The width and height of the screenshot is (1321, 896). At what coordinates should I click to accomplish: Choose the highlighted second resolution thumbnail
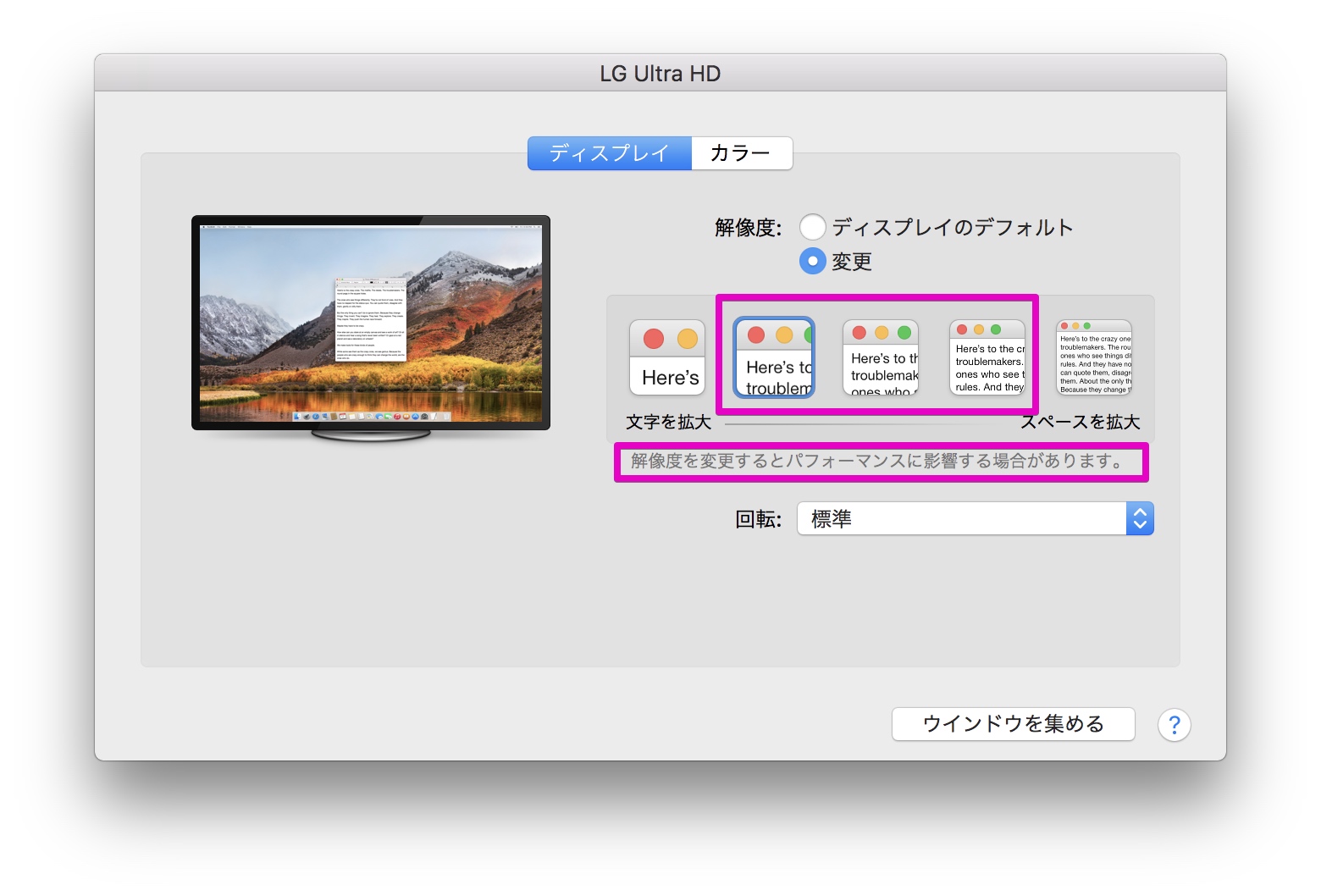tap(774, 357)
